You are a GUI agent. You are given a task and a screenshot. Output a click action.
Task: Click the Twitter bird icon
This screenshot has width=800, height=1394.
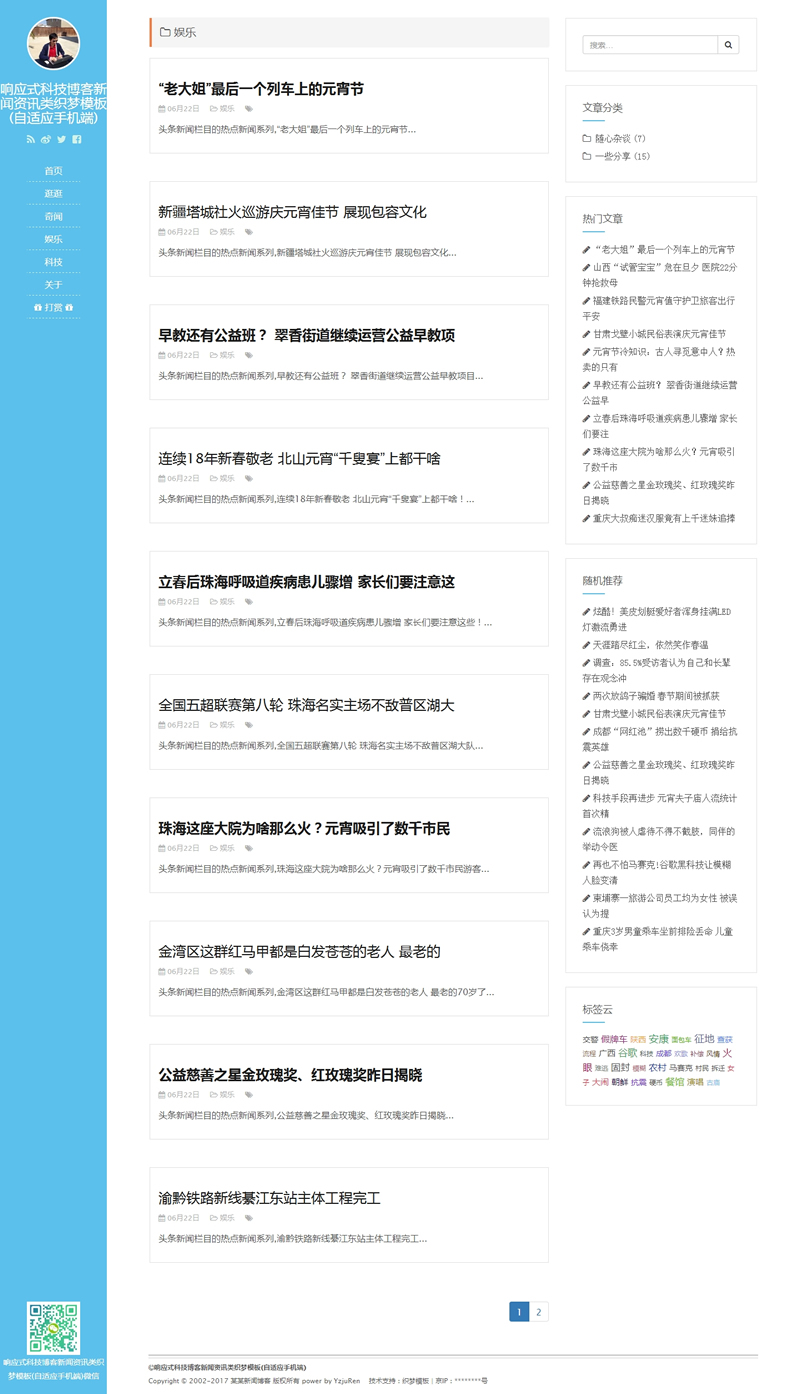(61, 139)
